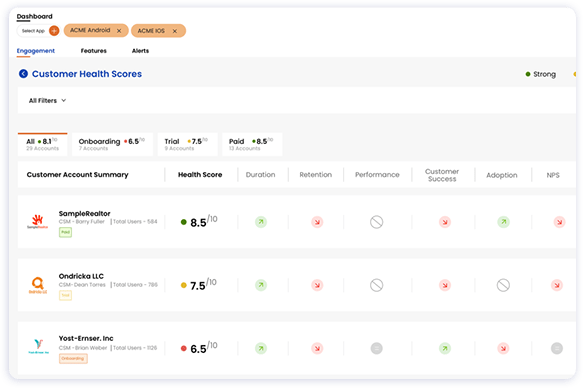Click Yost-Ernser's Performance neutral gray icon
Image resolution: width=583 pixels, height=388 pixels.
coord(377,349)
